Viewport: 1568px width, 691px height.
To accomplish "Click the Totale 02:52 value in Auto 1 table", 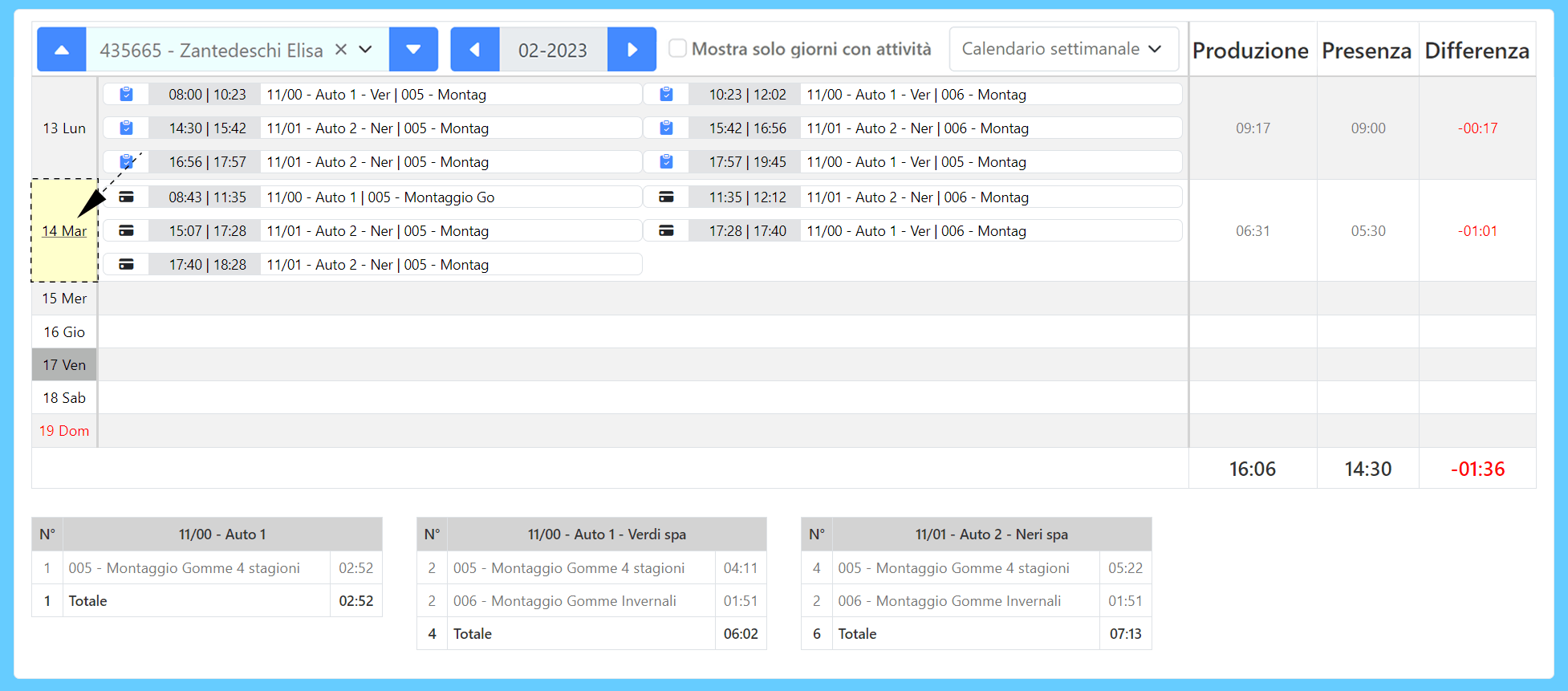I will [356, 601].
